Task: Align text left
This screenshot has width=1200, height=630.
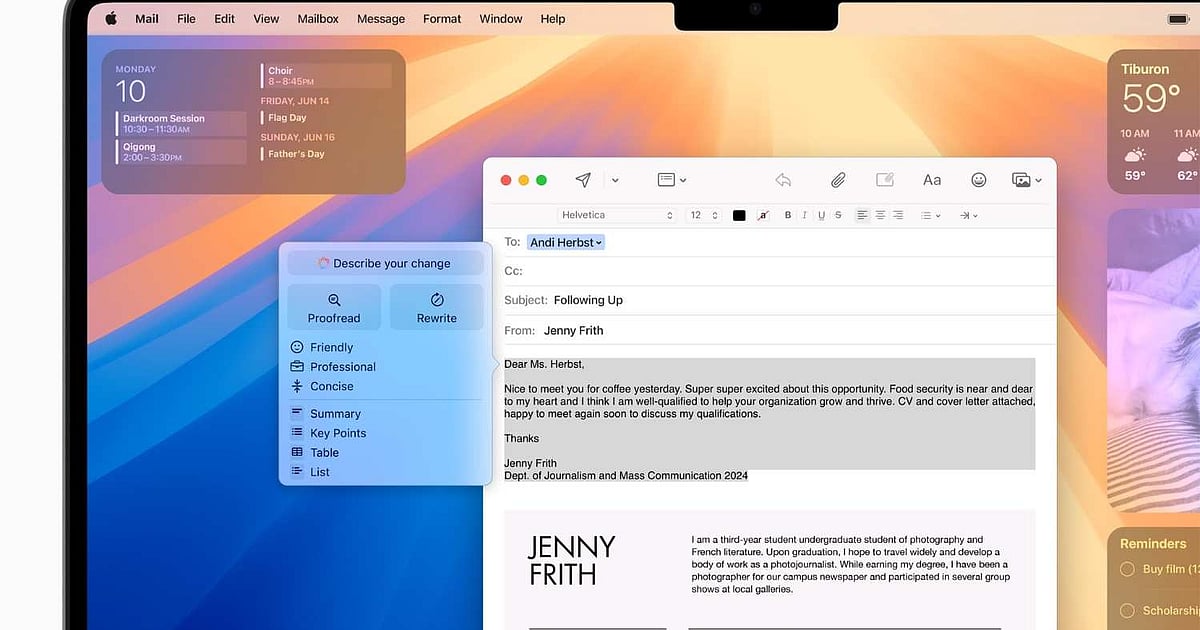Action: pyautogui.click(x=862, y=215)
